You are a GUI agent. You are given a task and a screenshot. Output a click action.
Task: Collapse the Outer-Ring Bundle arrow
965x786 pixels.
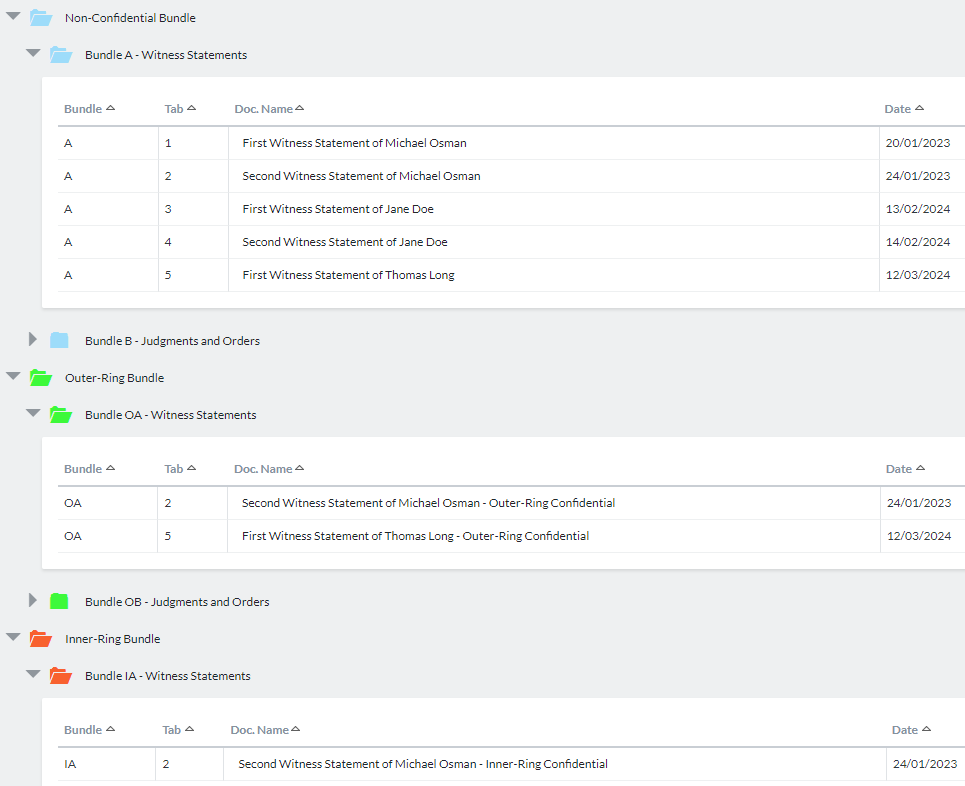coord(13,376)
